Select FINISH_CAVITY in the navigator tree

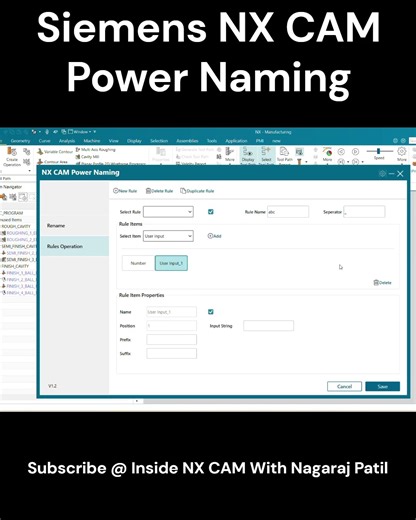tap(15, 266)
